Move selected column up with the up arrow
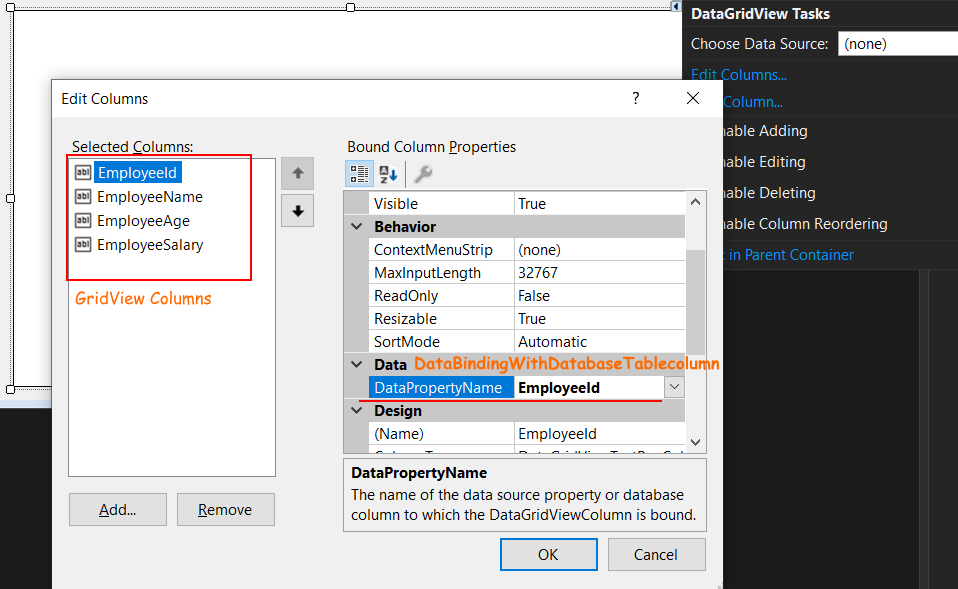Viewport: 958px width, 589px height. (296, 172)
